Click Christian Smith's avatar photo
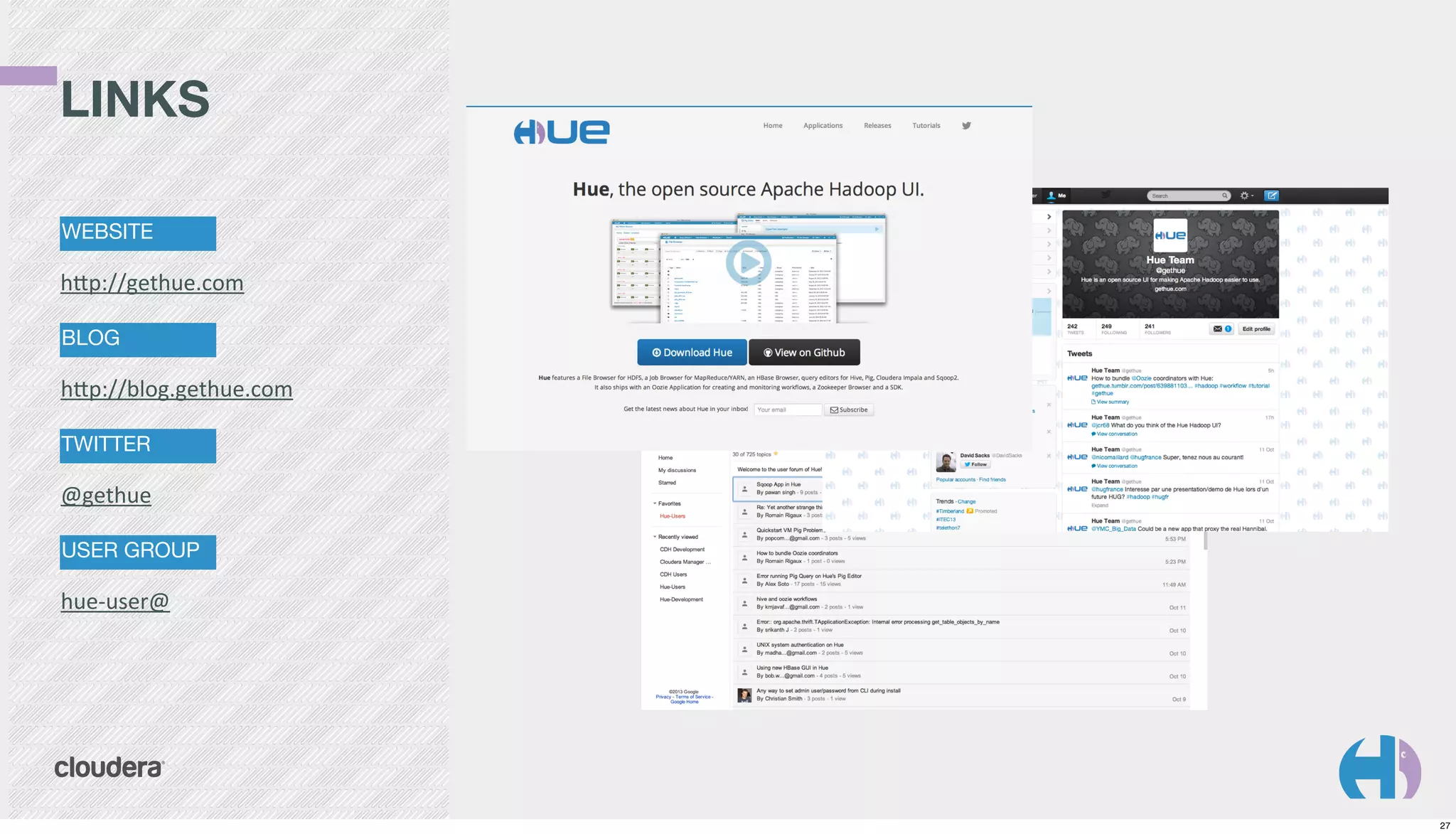Screen dimensions: 1456x834 pos(744,695)
